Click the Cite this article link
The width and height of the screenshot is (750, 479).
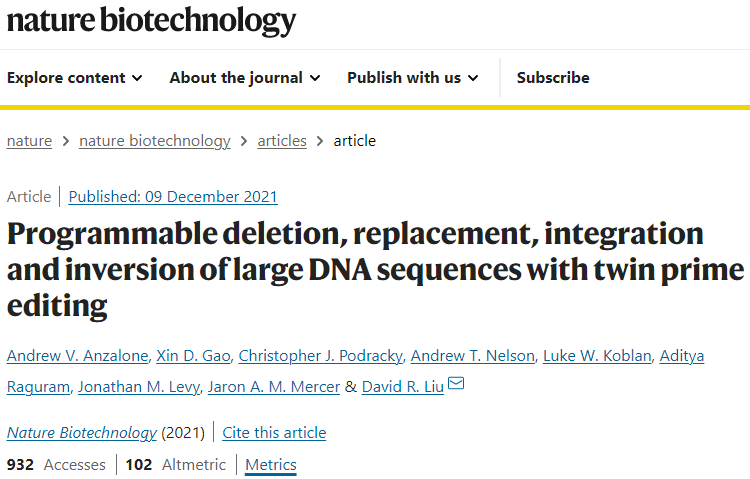274,433
